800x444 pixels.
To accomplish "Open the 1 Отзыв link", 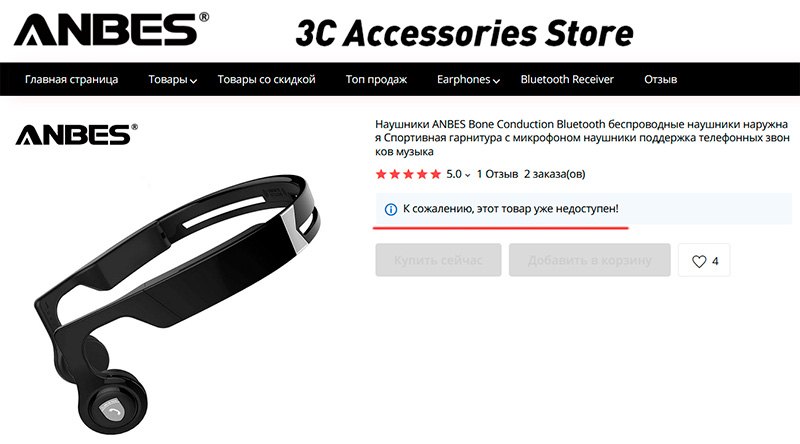I will click(497, 175).
